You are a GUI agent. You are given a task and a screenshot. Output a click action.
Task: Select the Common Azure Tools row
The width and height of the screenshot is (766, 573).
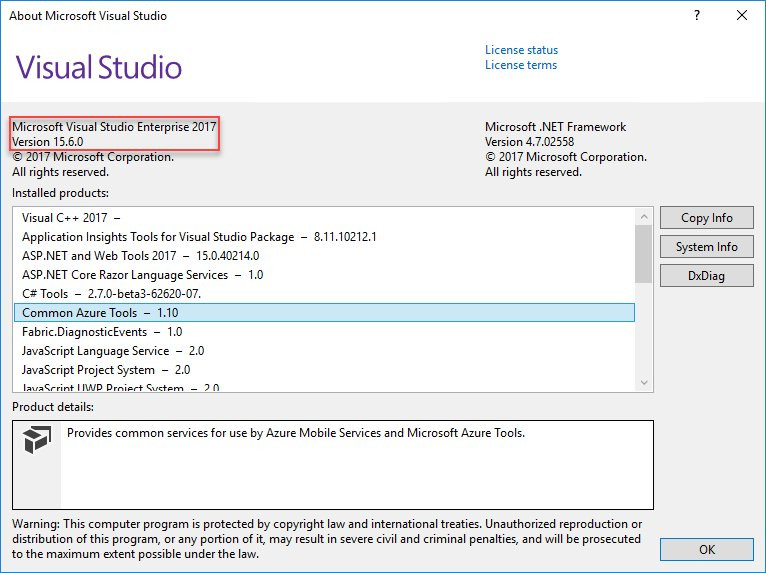(324, 313)
